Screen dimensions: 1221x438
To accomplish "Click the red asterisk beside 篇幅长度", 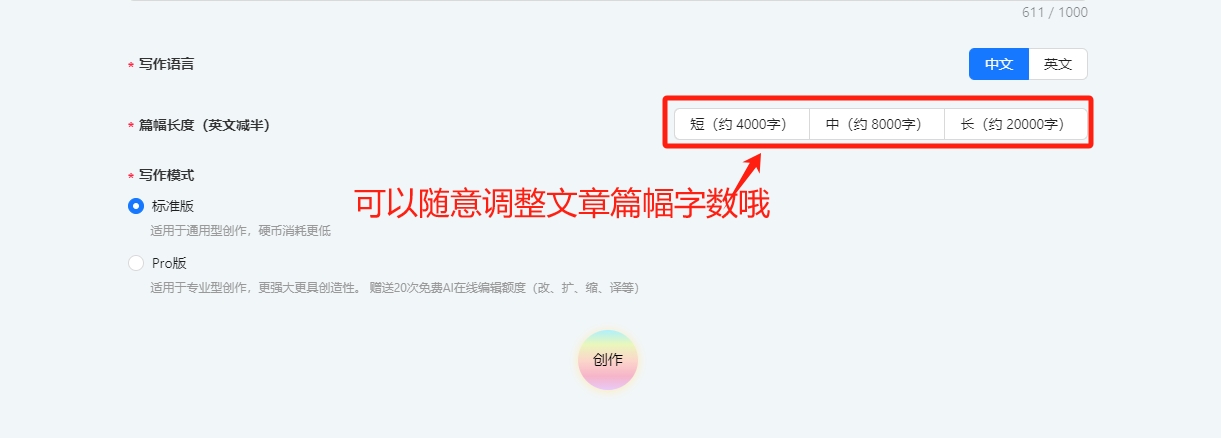I will tap(130, 127).
